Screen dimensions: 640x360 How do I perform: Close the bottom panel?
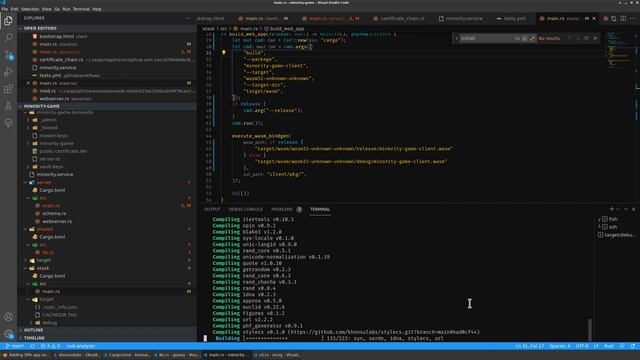[x=633, y=209]
